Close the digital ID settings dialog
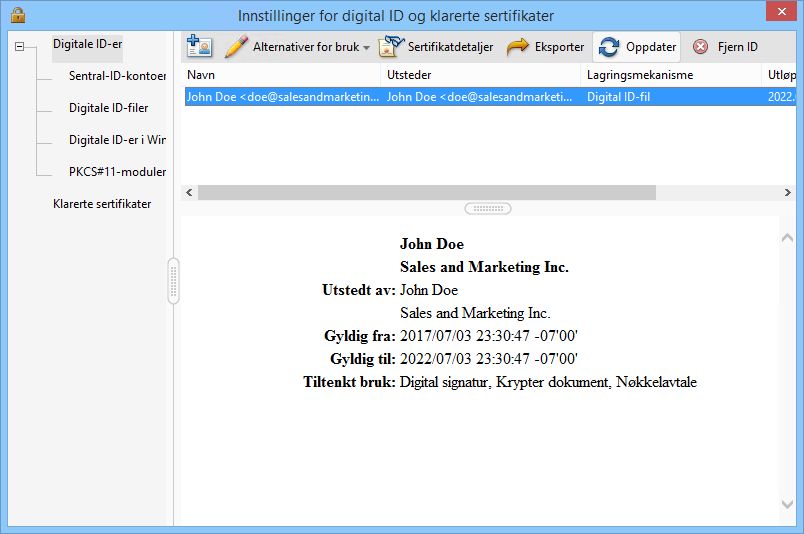This screenshot has width=804, height=534. [781, 11]
